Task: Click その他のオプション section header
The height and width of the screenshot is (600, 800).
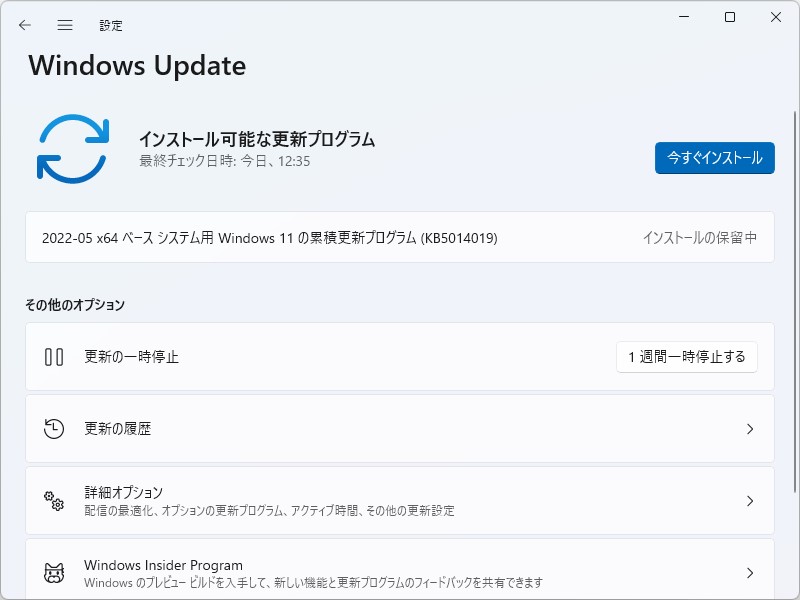Action: (74, 305)
